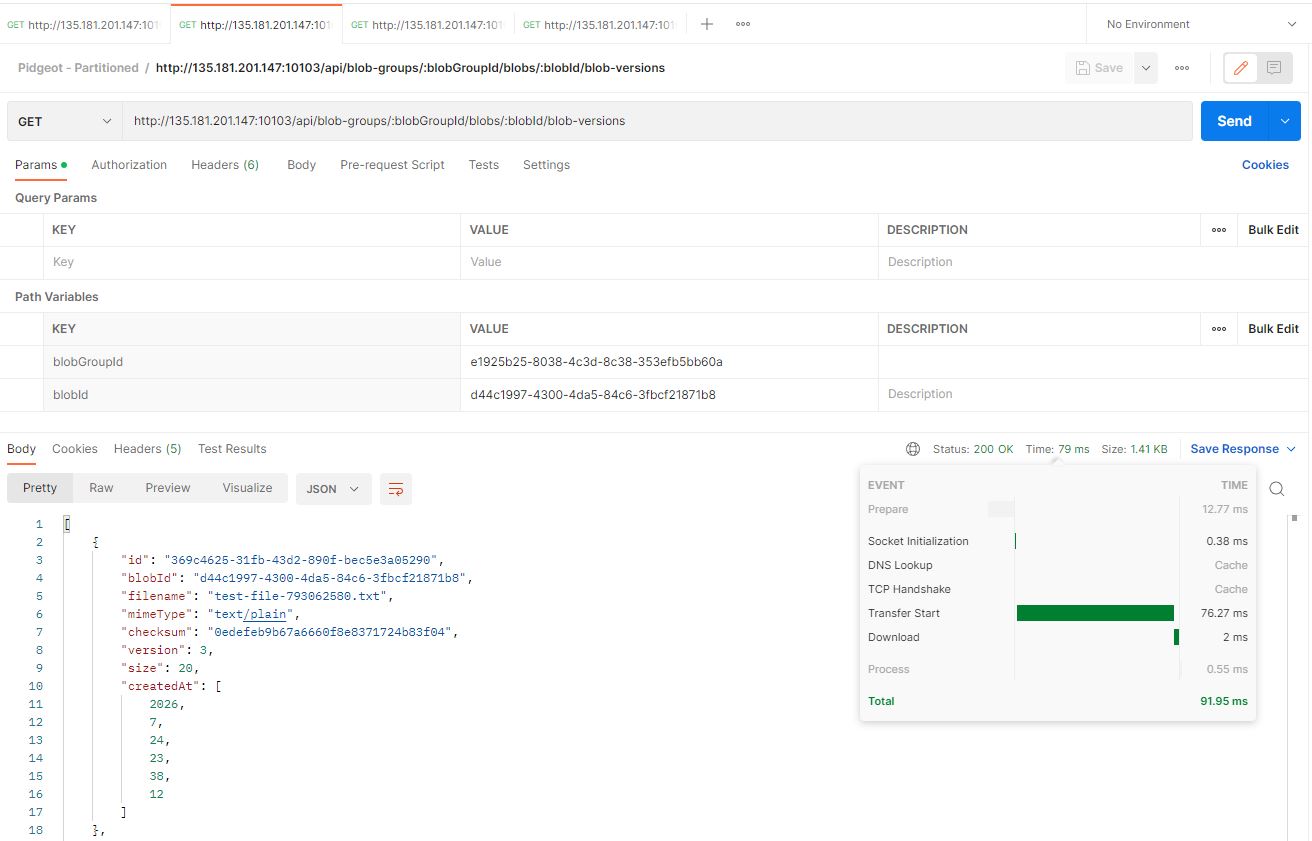The width and height of the screenshot is (1312, 841).
Task: Open the GET method dropdown
Action: click(65, 121)
